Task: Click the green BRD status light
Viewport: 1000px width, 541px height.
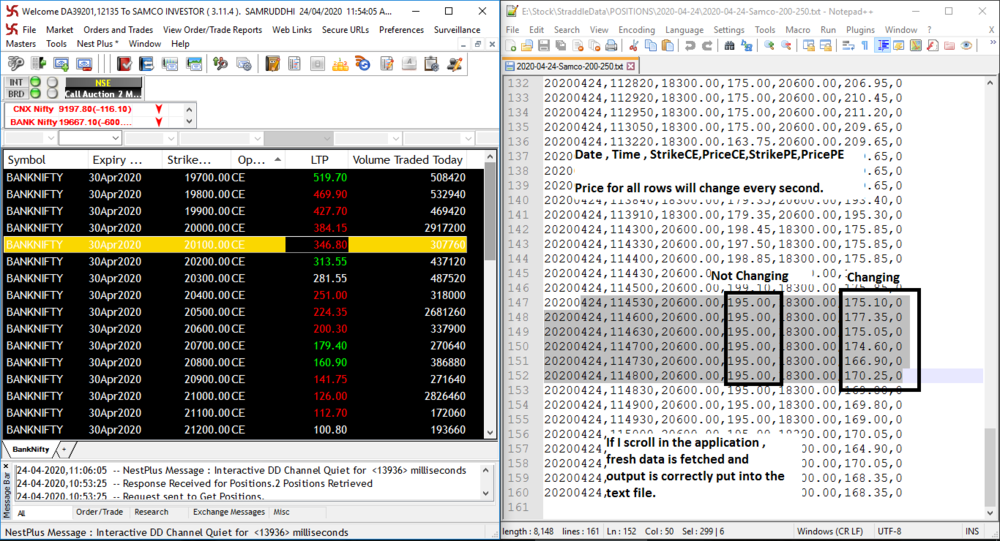Action: click(x=36, y=94)
